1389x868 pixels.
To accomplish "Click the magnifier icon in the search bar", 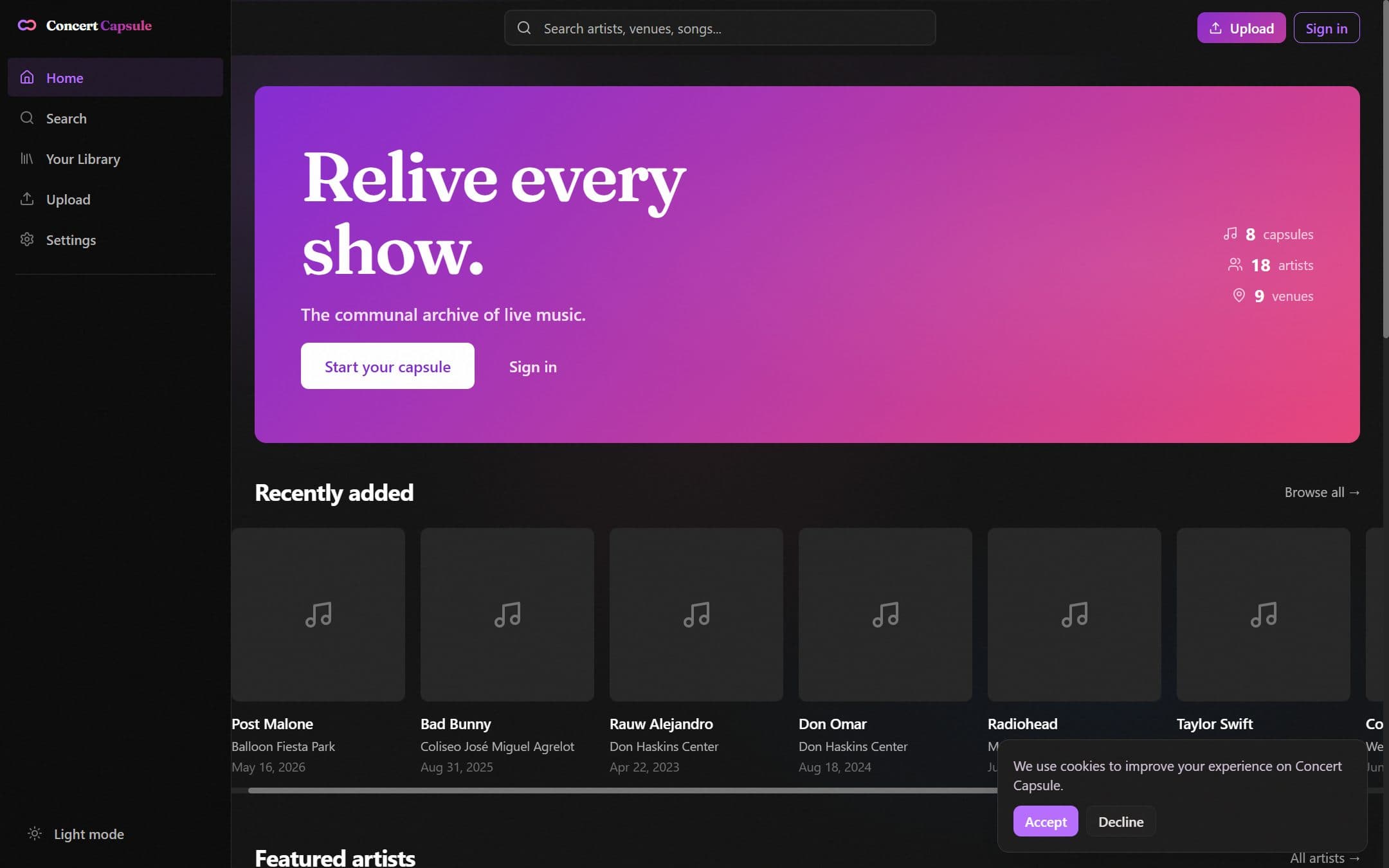I will pyautogui.click(x=524, y=28).
